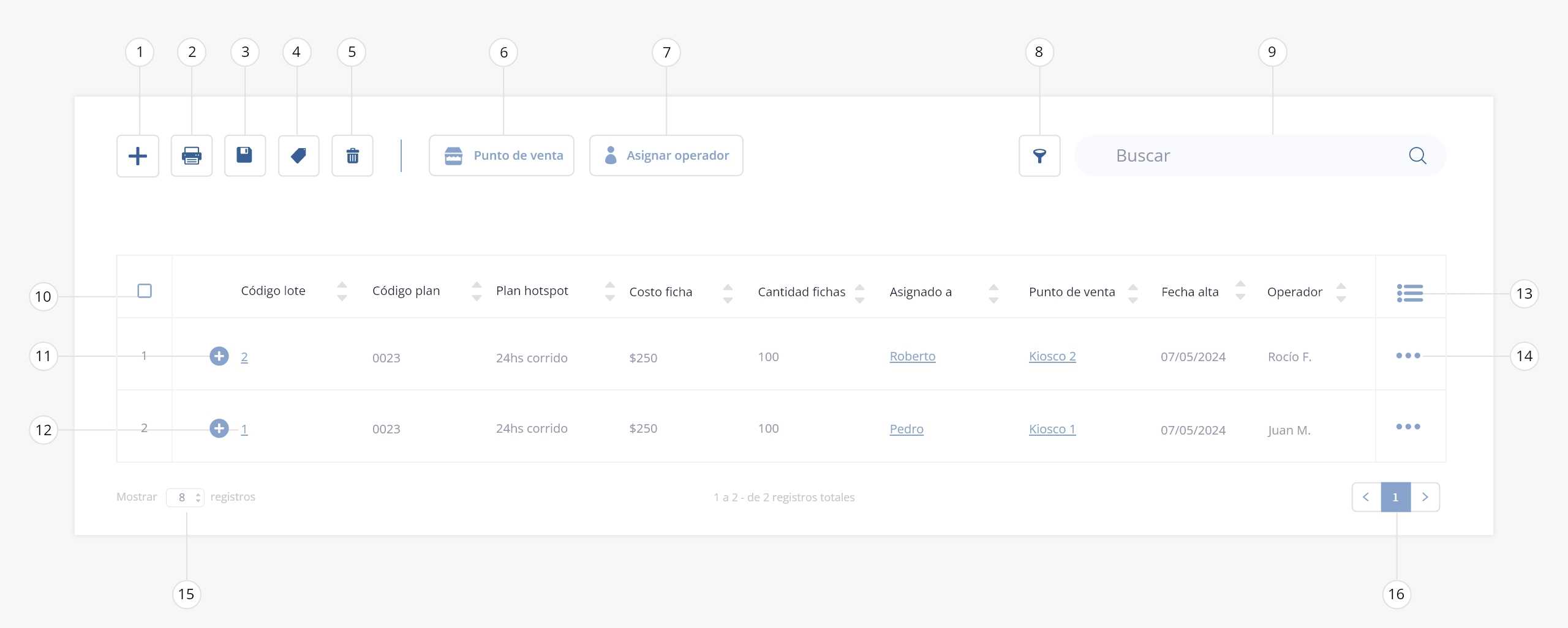Viewport: 1568px width, 628px height.
Task: Click the plus icon to add new batch
Action: [138, 156]
